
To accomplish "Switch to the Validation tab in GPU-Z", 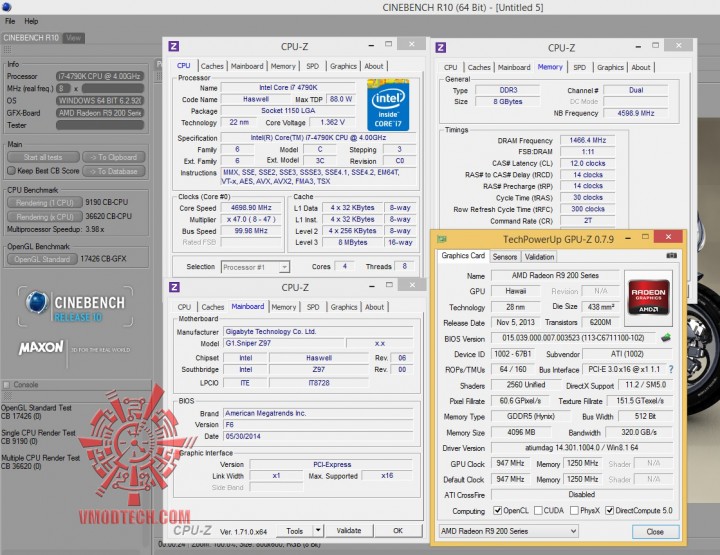I will pos(539,257).
